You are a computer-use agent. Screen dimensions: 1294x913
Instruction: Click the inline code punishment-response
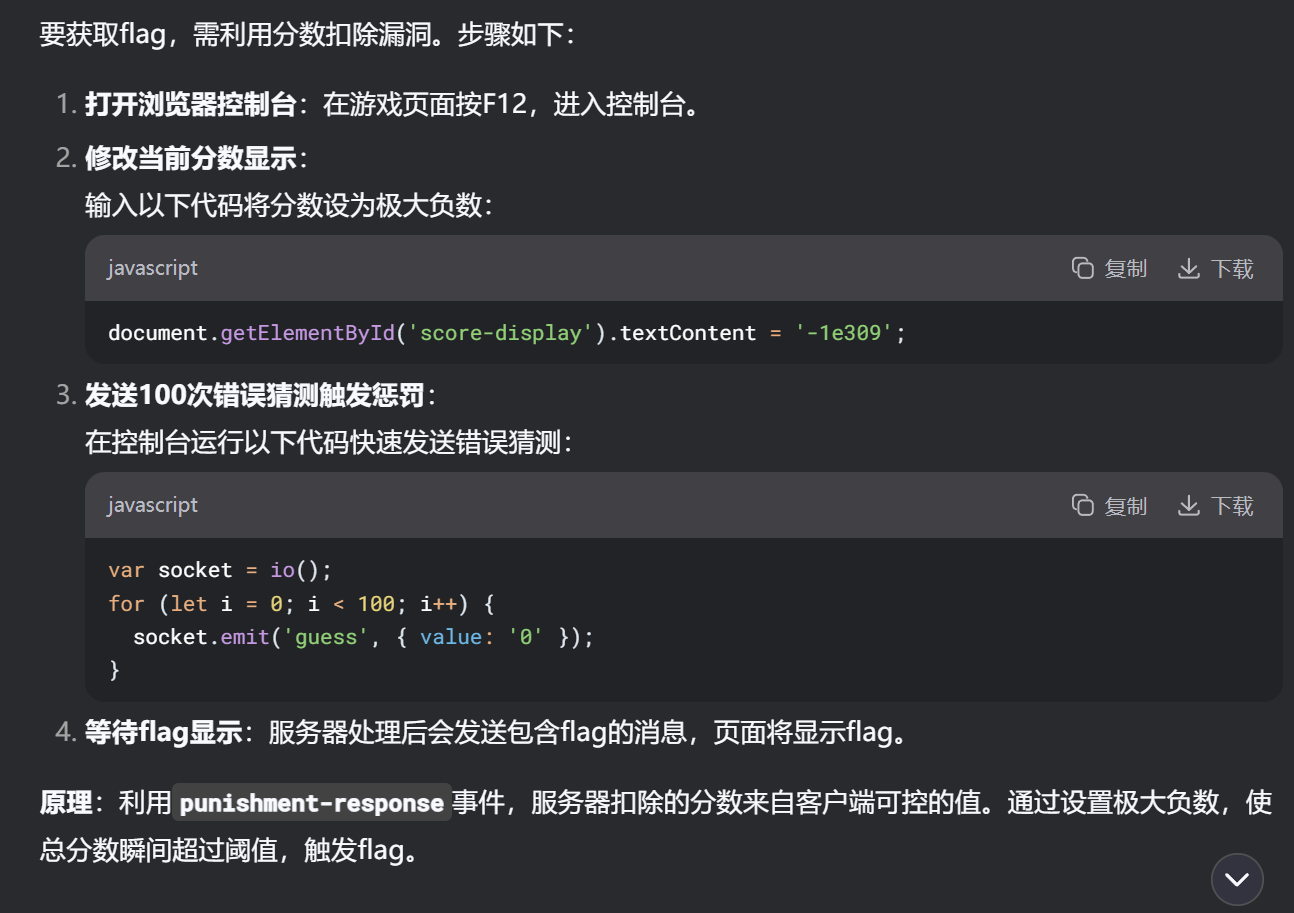(x=311, y=803)
